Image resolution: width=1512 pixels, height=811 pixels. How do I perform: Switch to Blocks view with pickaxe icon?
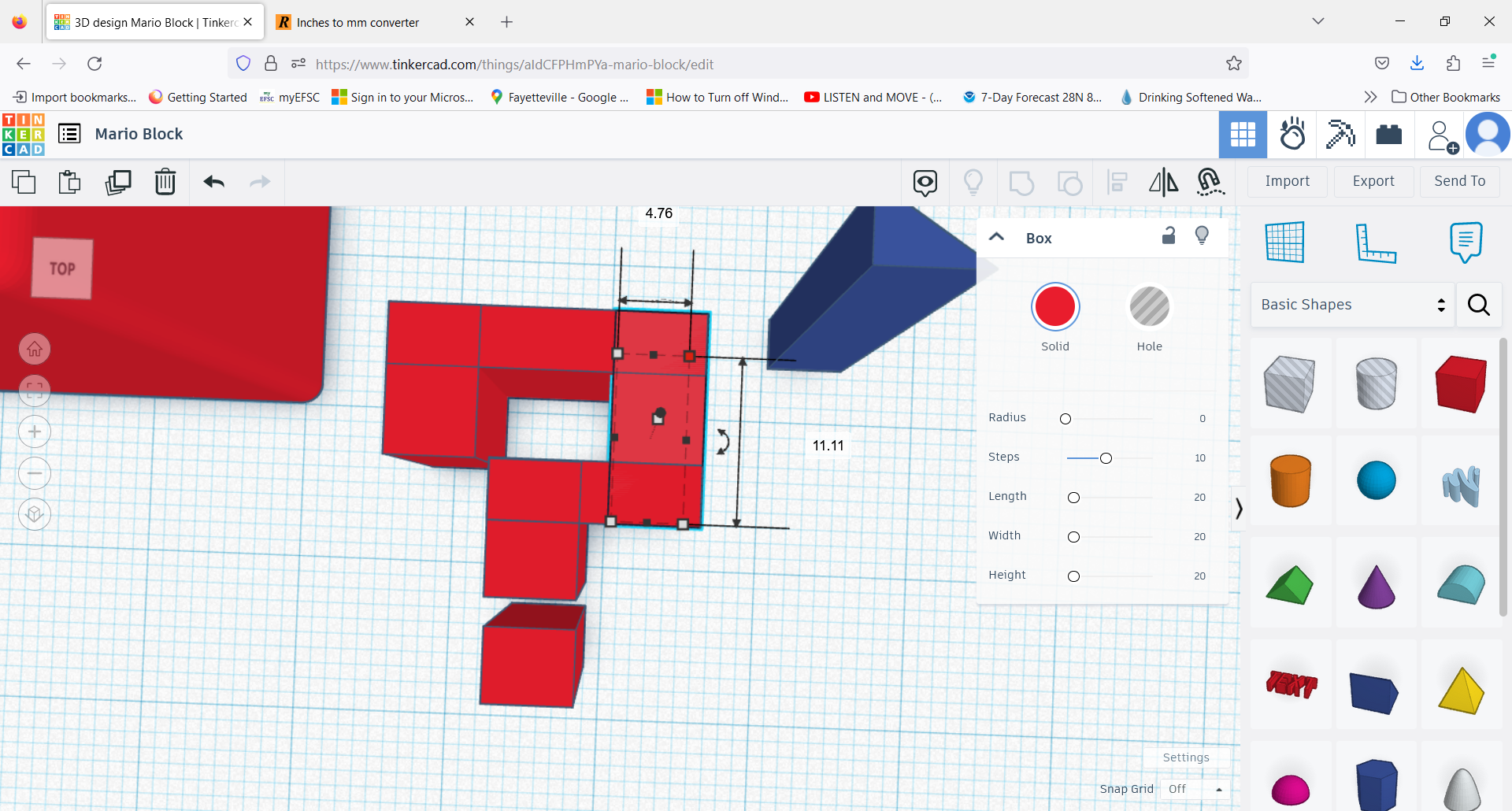[1340, 135]
